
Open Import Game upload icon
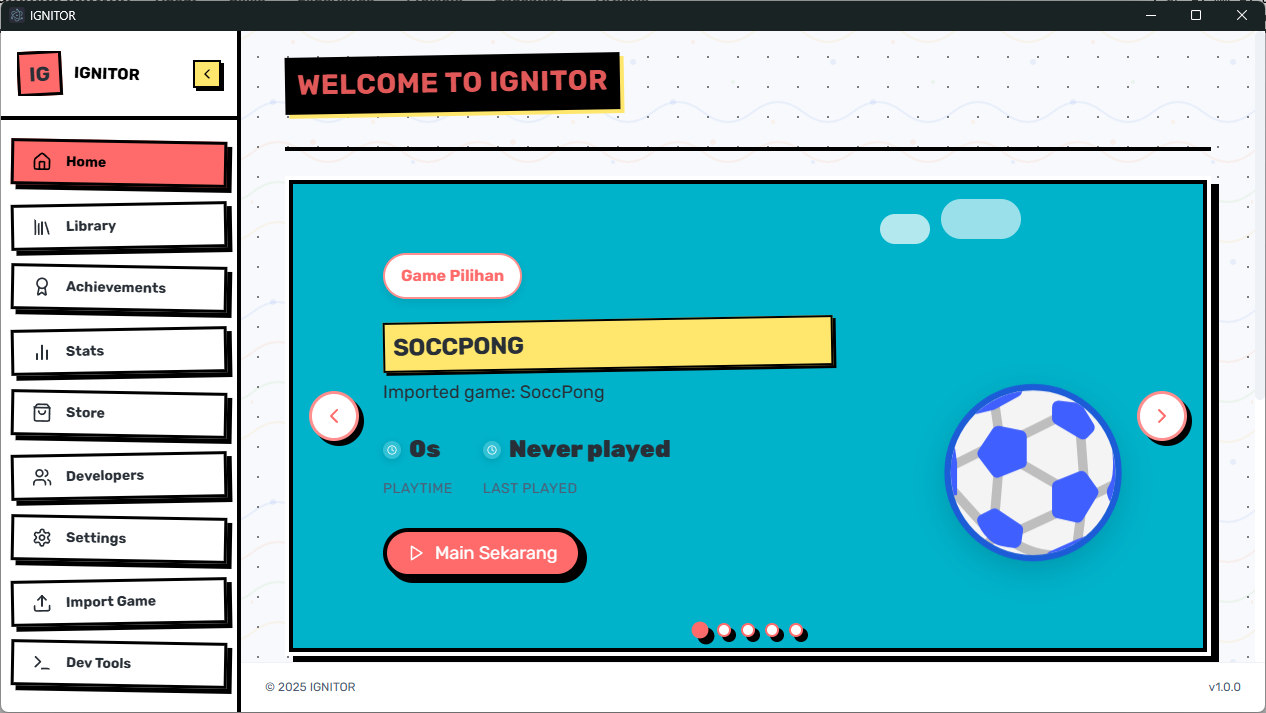point(42,601)
